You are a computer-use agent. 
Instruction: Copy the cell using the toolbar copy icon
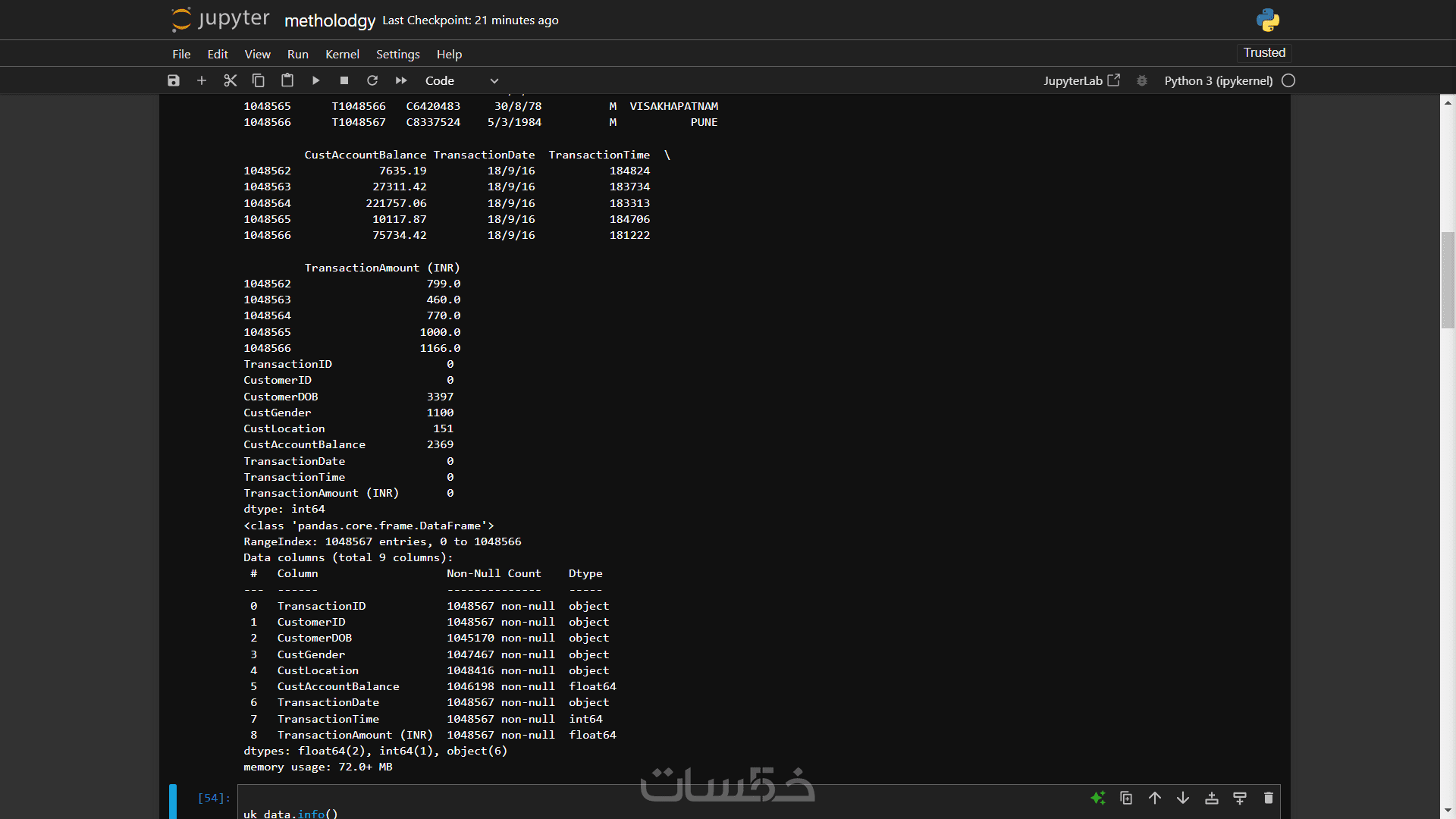coord(259,80)
